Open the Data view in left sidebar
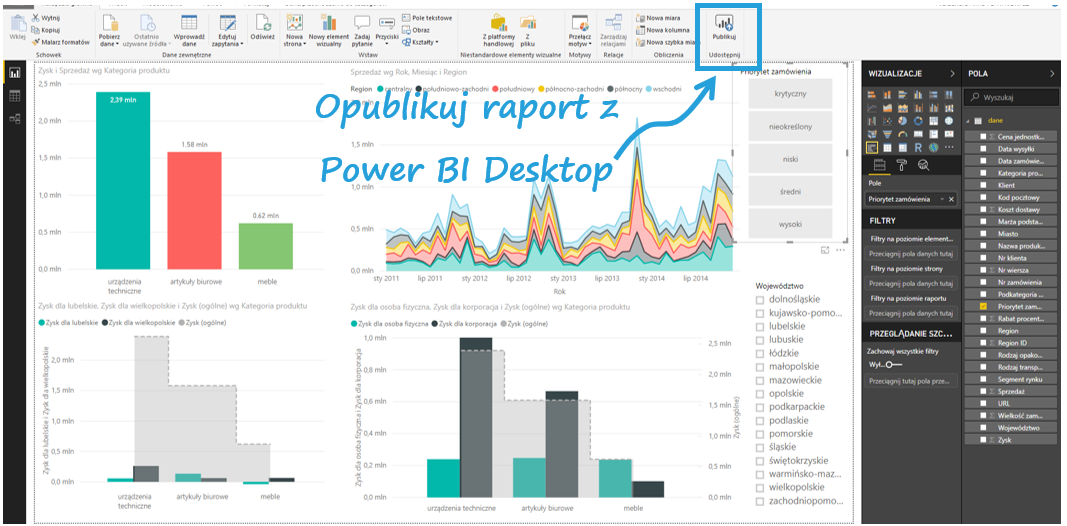1067x526 pixels. [15, 96]
